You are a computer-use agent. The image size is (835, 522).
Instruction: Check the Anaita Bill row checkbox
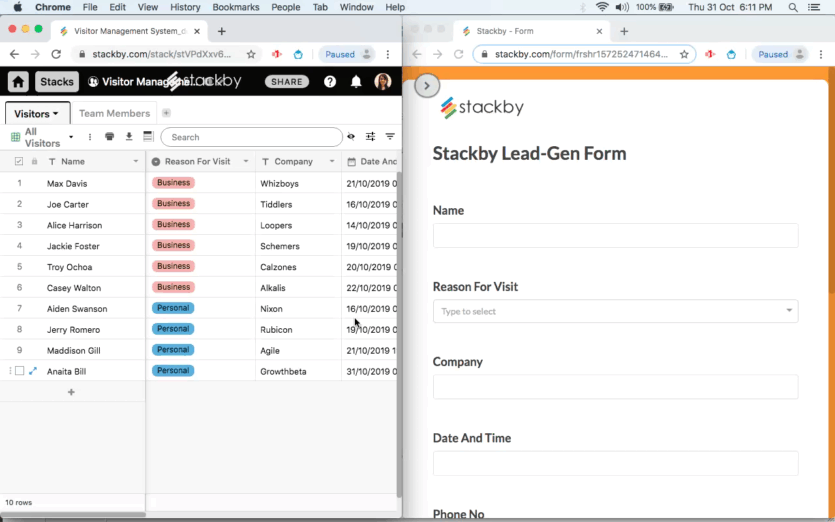click(20, 371)
